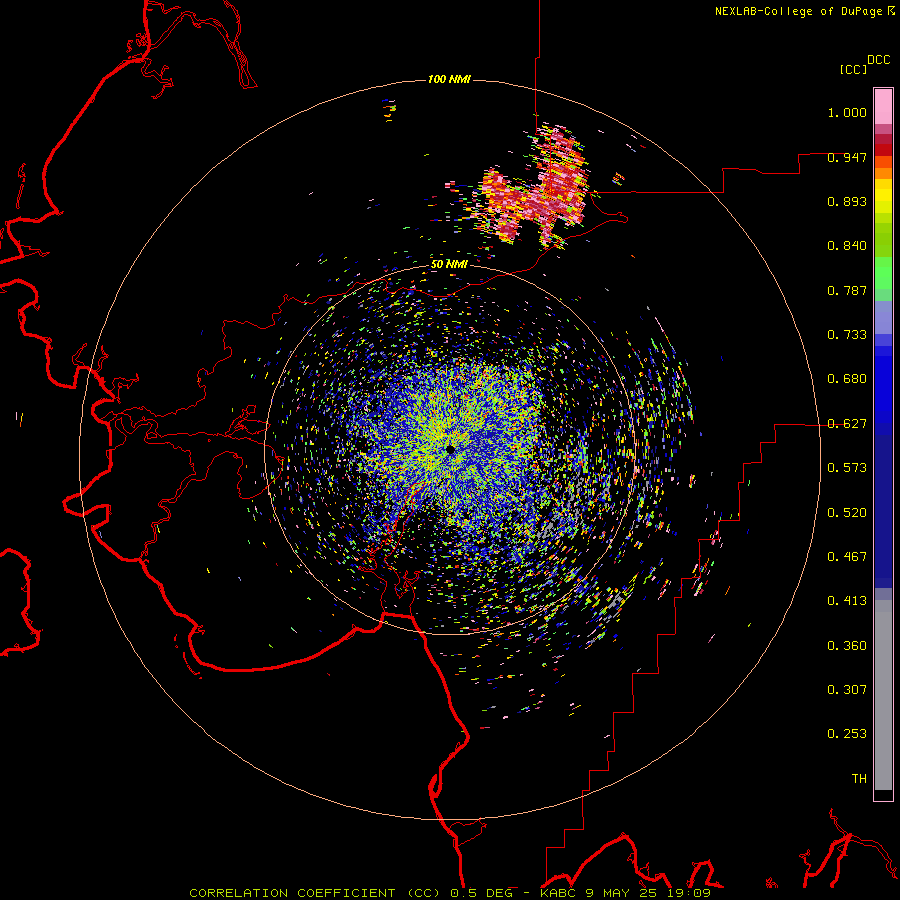The image size is (900, 900).
Task: Select the 0.840 legend value
Action: 847,246
